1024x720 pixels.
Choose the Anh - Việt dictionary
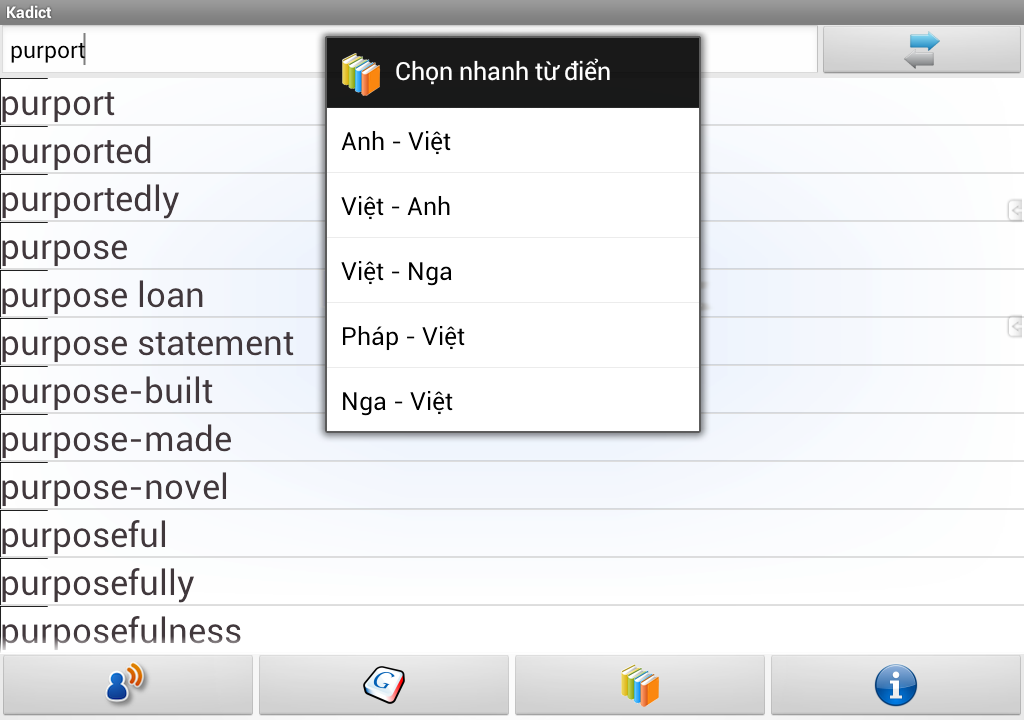coord(513,141)
